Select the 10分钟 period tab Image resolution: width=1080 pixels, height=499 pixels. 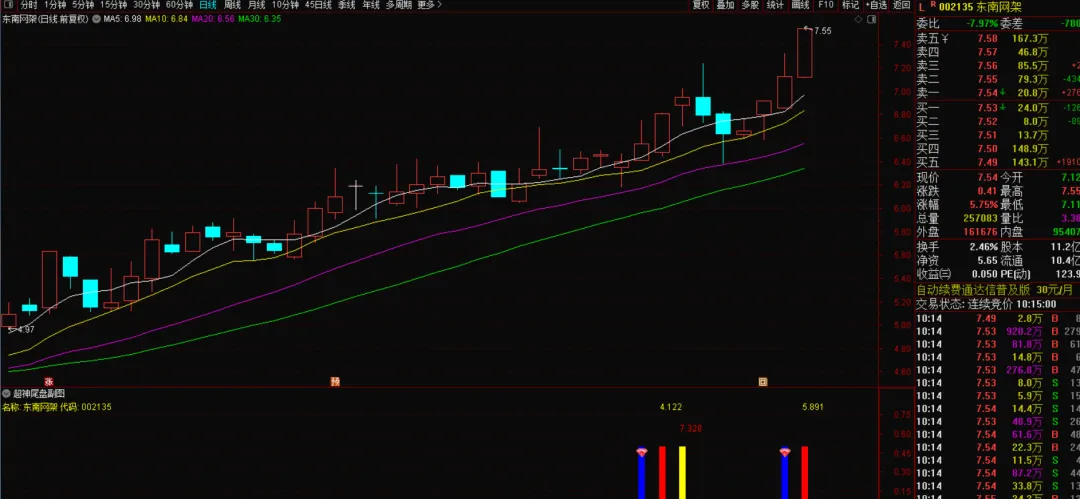284,5
